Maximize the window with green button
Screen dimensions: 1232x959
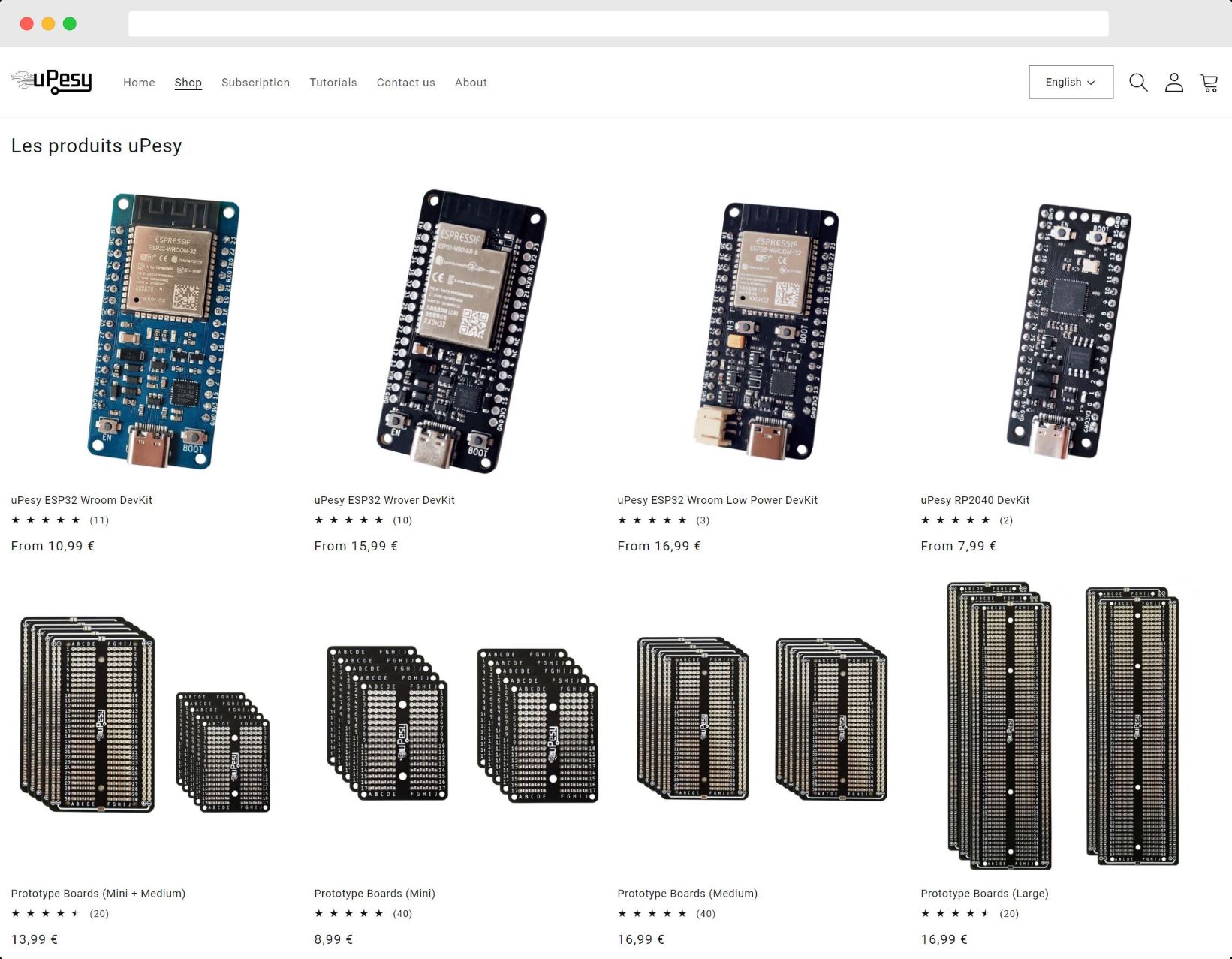70,23
